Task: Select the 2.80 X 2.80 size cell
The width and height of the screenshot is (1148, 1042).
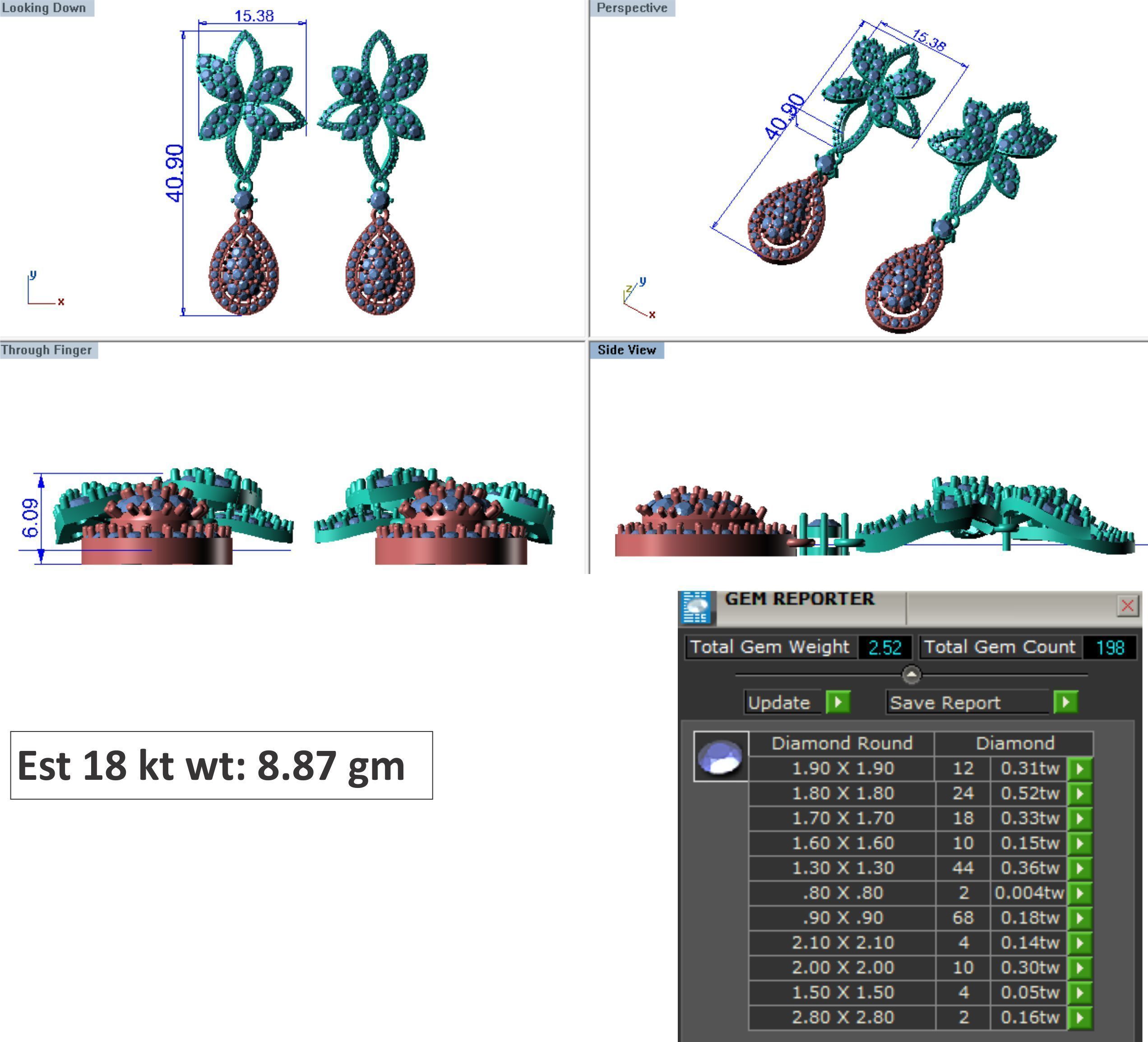Action: coord(843,1018)
